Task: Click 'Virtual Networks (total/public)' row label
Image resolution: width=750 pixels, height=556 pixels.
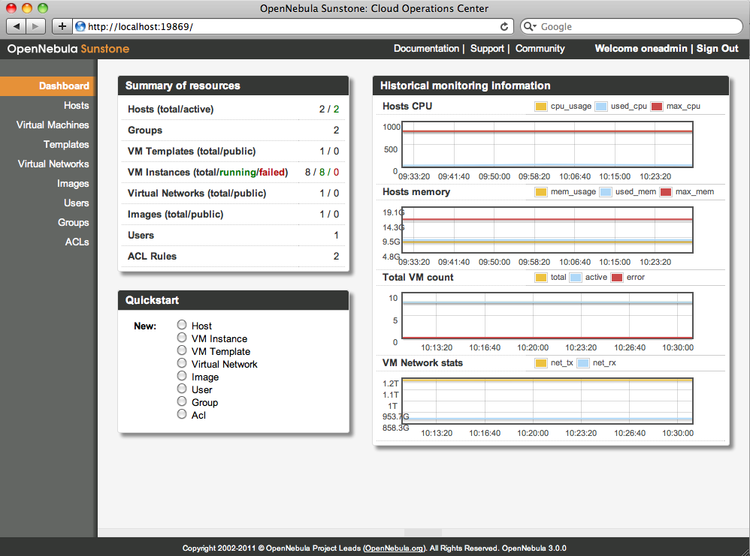Action: coord(197,193)
